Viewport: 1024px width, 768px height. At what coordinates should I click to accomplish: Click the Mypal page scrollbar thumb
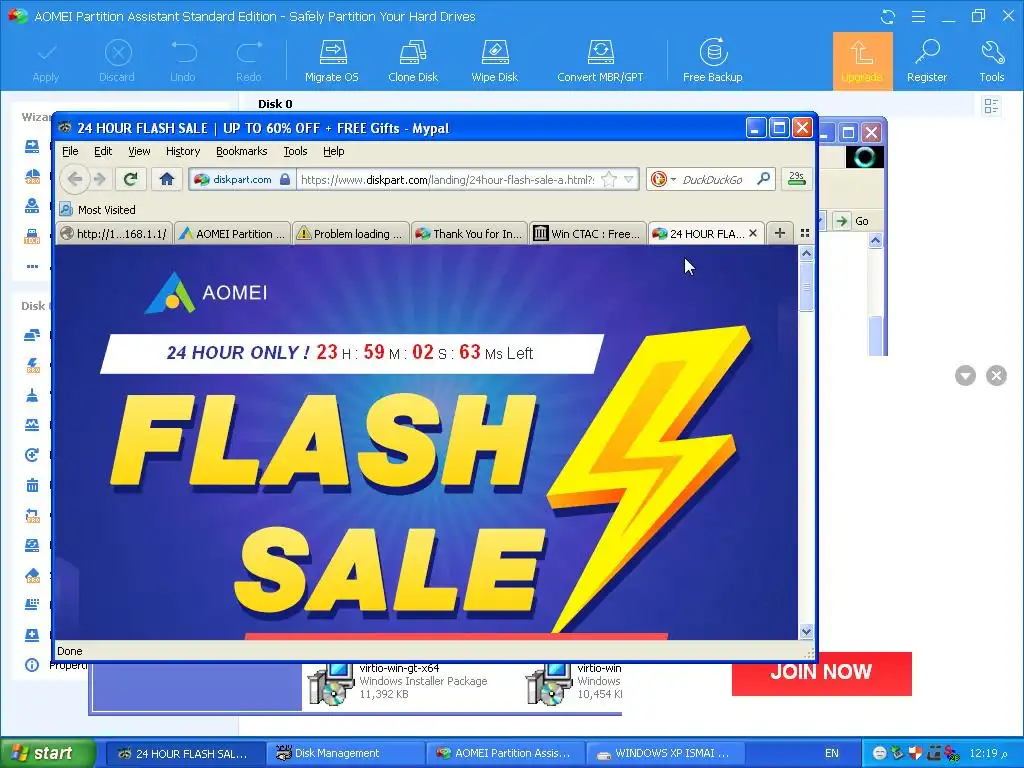(x=807, y=286)
